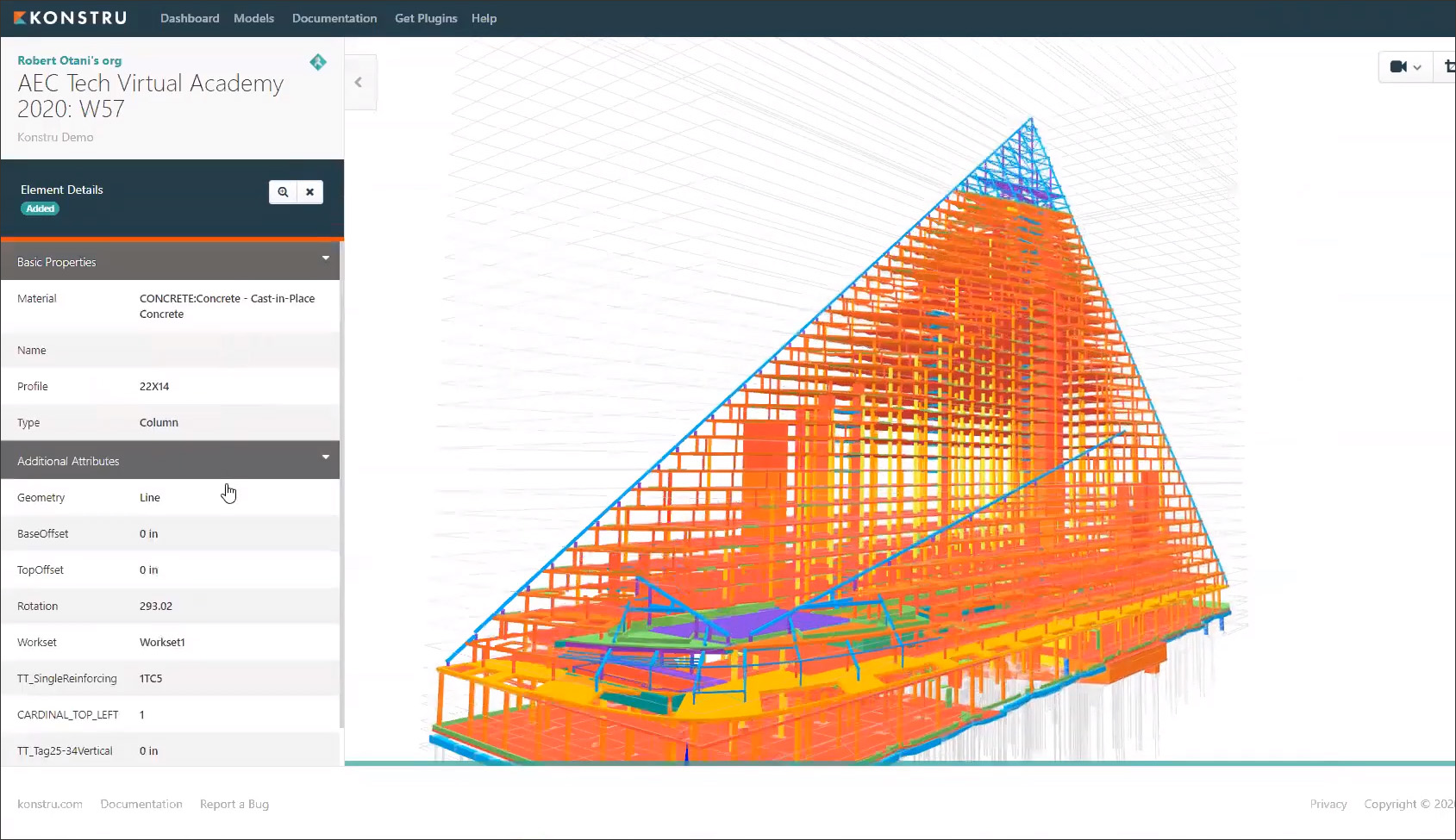Viewport: 1456px width, 840px height.
Task: Click the Robert Otani's org link
Action: pyautogui.click(x=69, y=60)
